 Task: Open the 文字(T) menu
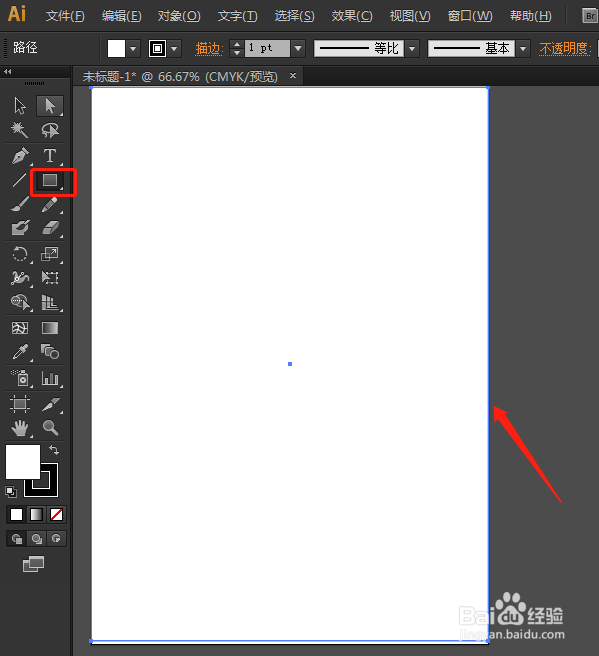[237, 16]
